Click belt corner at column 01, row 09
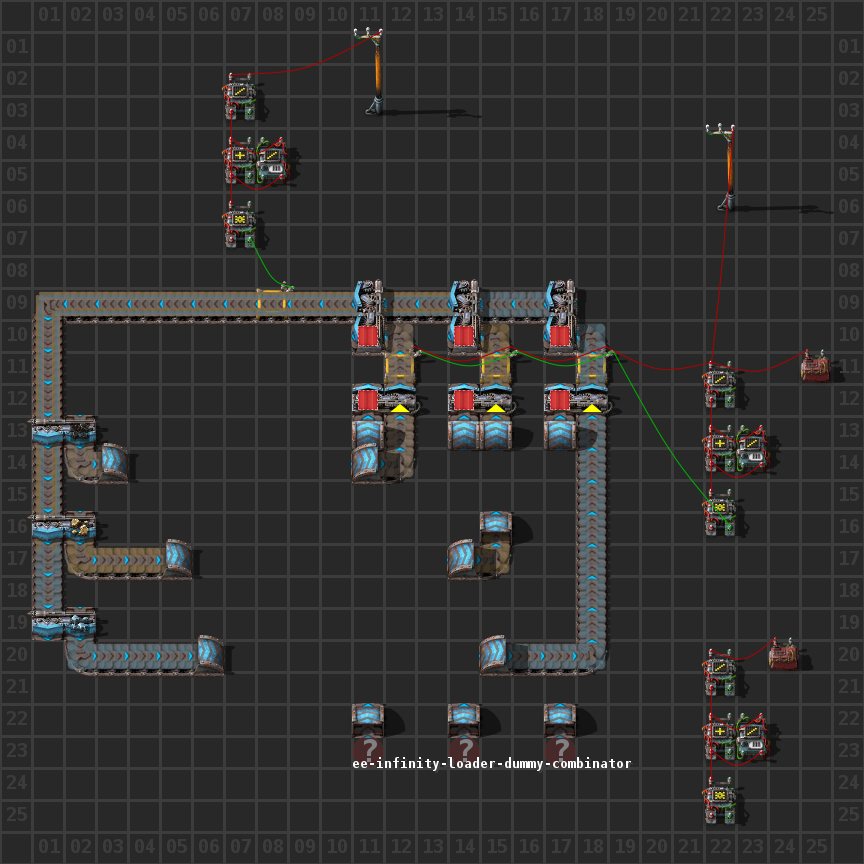Viewport: 864px width, 864px height. tap(48, 307)
